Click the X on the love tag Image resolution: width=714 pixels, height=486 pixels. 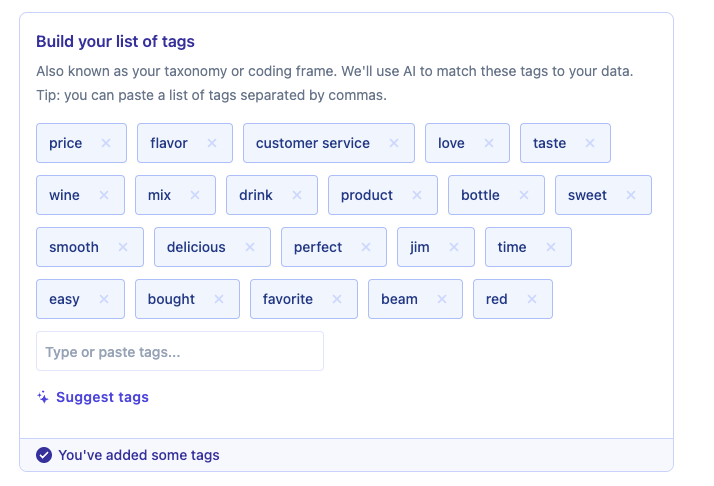[x=489, y=143]
